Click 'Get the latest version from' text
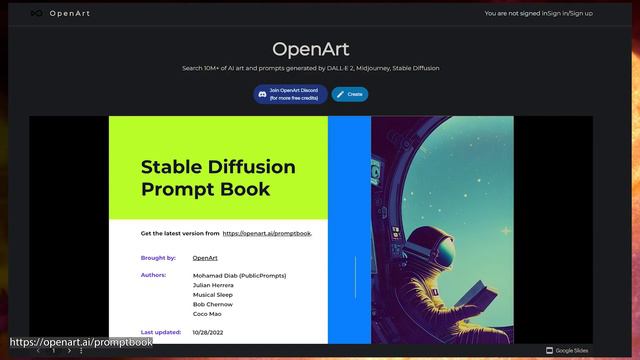640x360 pixels. [180, 233]
